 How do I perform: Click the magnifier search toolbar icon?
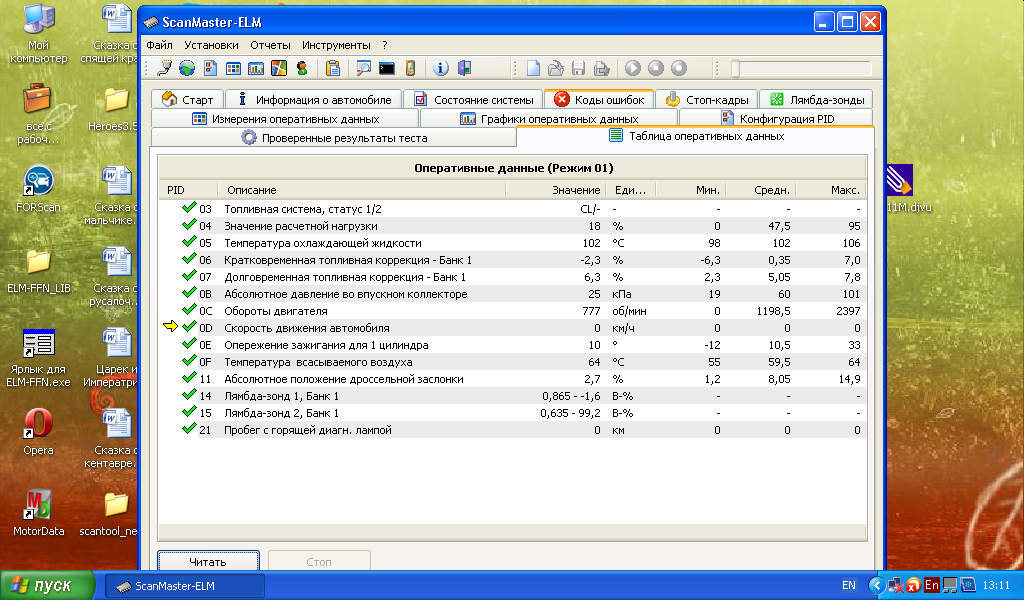point(364,68)
